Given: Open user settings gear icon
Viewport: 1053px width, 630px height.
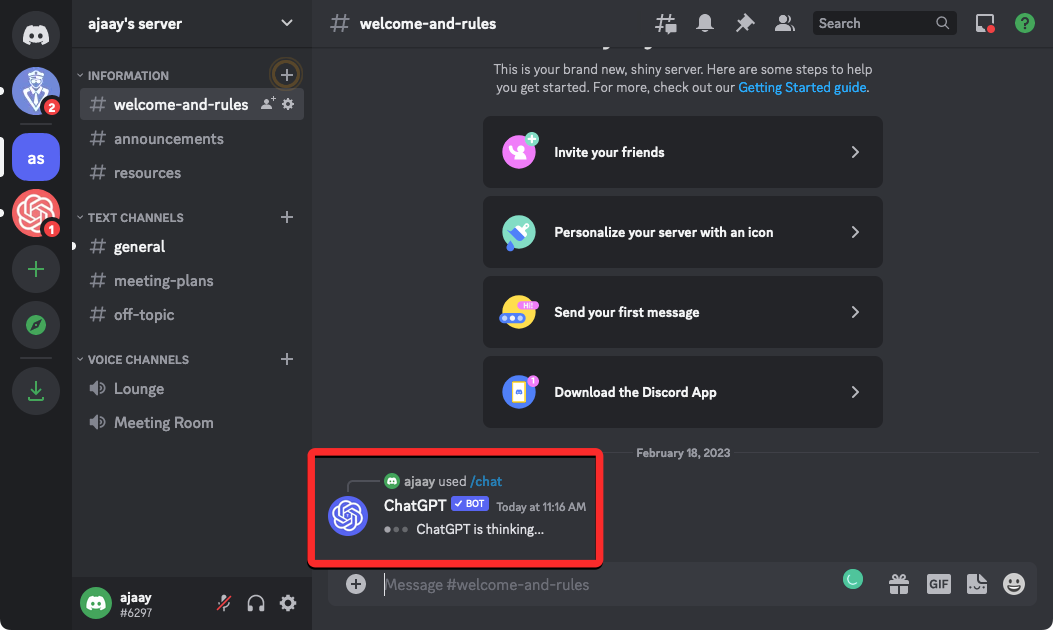Looking at the screenshot, I should tap(288, 603).
